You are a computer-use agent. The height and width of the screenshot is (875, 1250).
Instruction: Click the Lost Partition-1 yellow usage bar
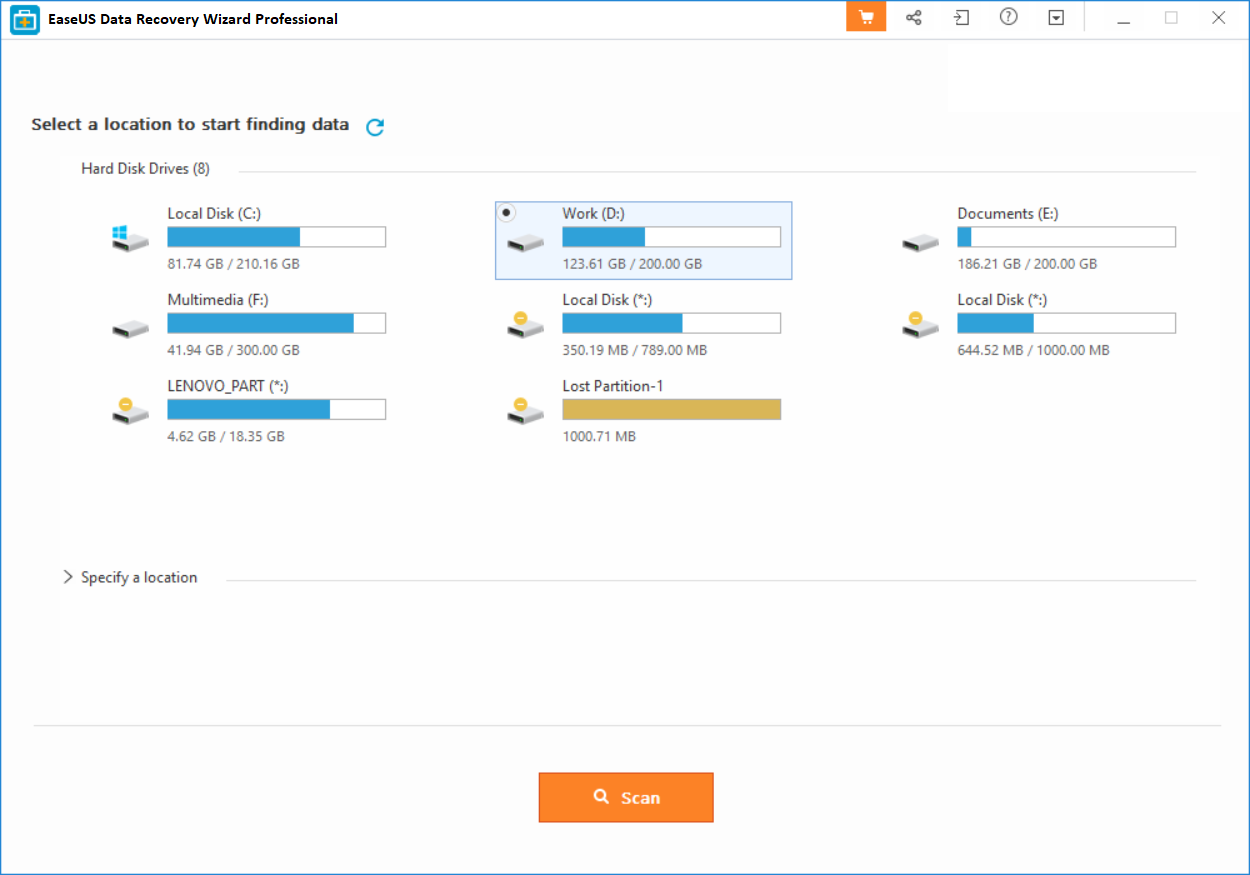click(x=671, y=409)
